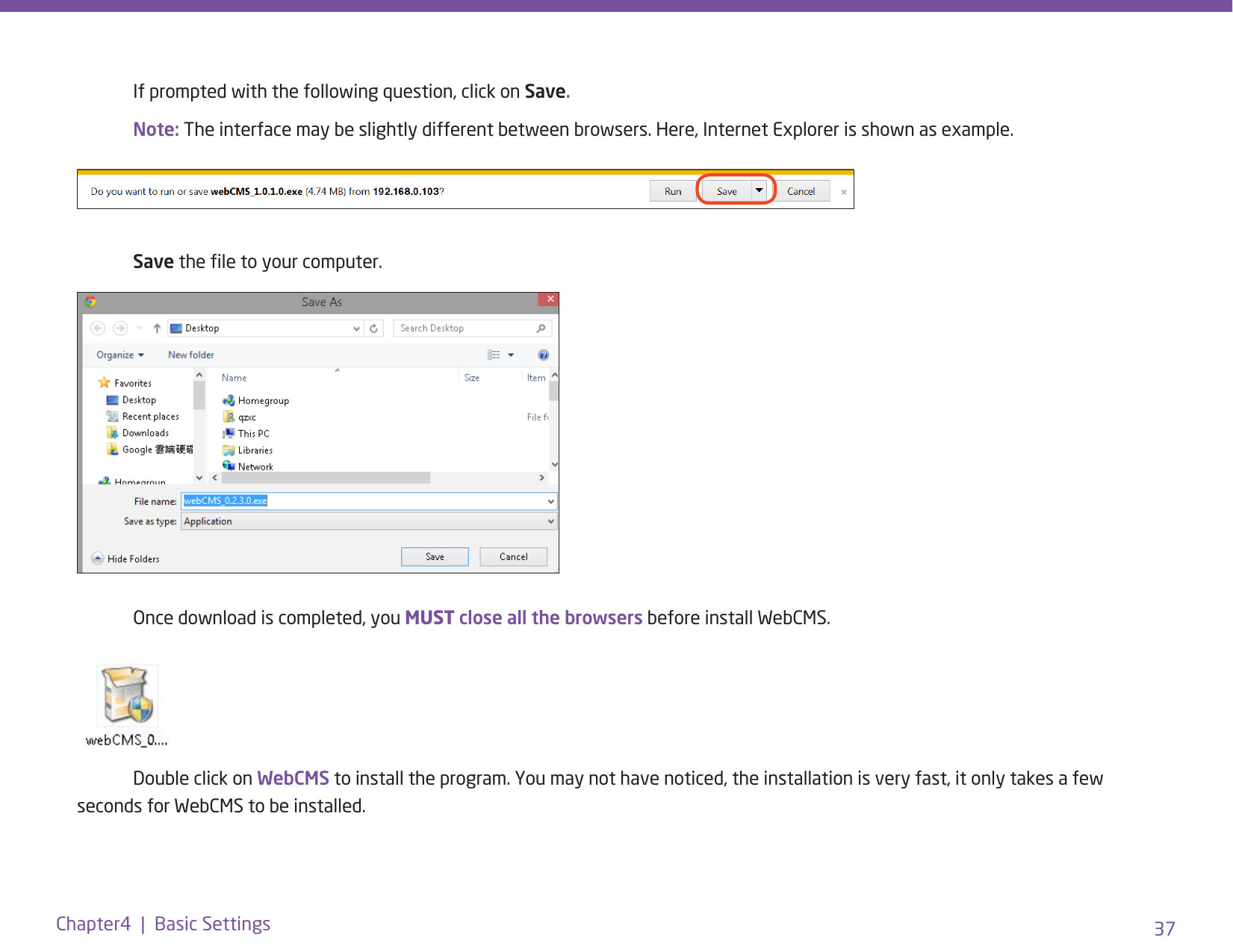The width and height of the screenshot is (1233, 952).
Task: Open the Save as type dropdown
Action: click(x=370, y=521)
